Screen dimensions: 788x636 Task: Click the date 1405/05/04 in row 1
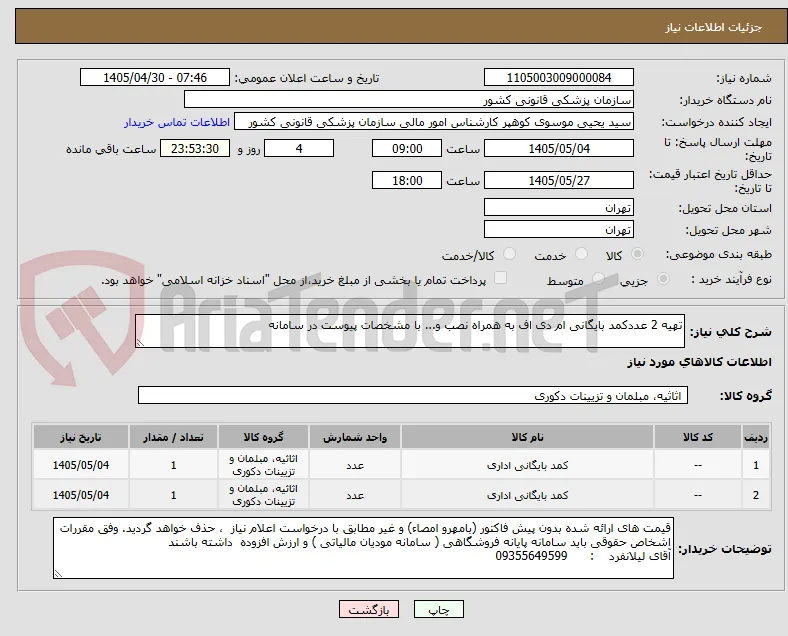pyautogui.click(x=81, y=465)
